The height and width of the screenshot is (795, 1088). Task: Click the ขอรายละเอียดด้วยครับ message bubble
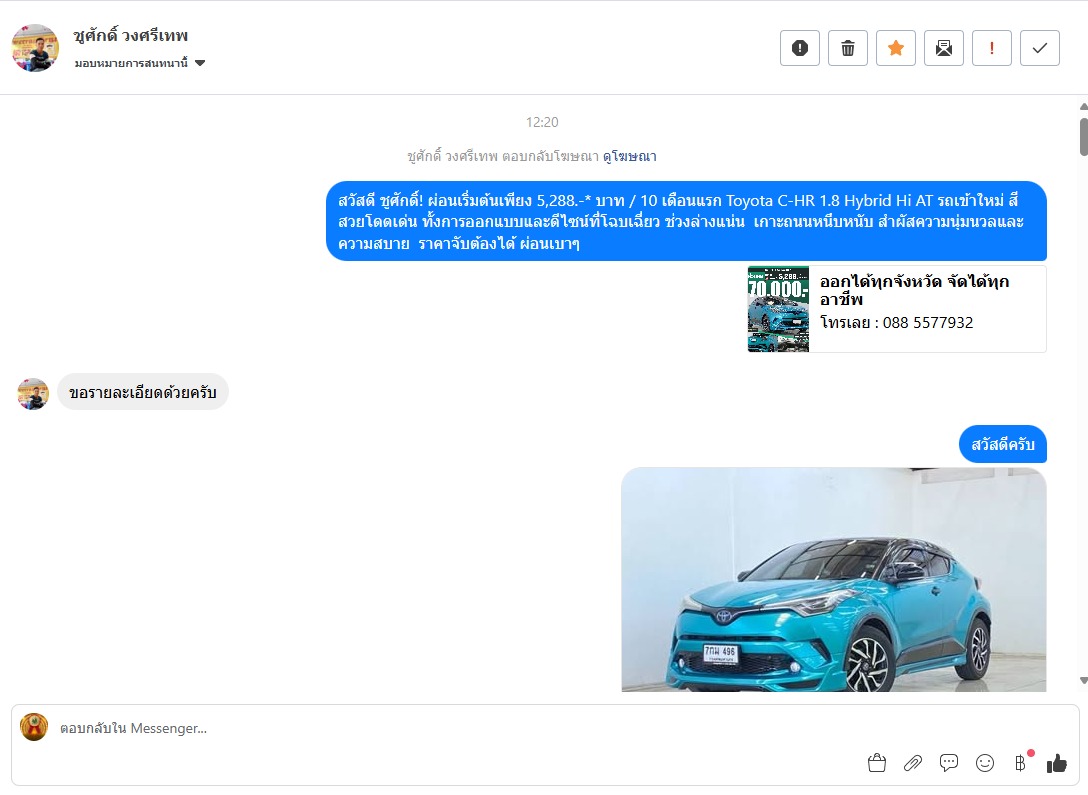pos(143,393)
